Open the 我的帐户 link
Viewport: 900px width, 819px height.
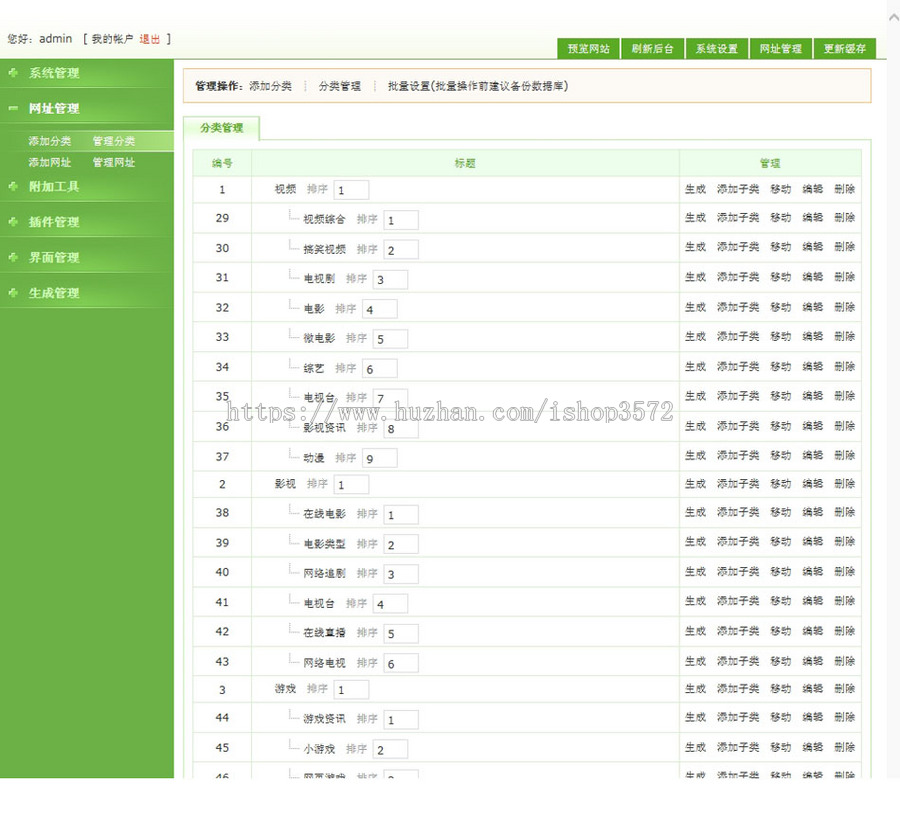coord(112,39)
